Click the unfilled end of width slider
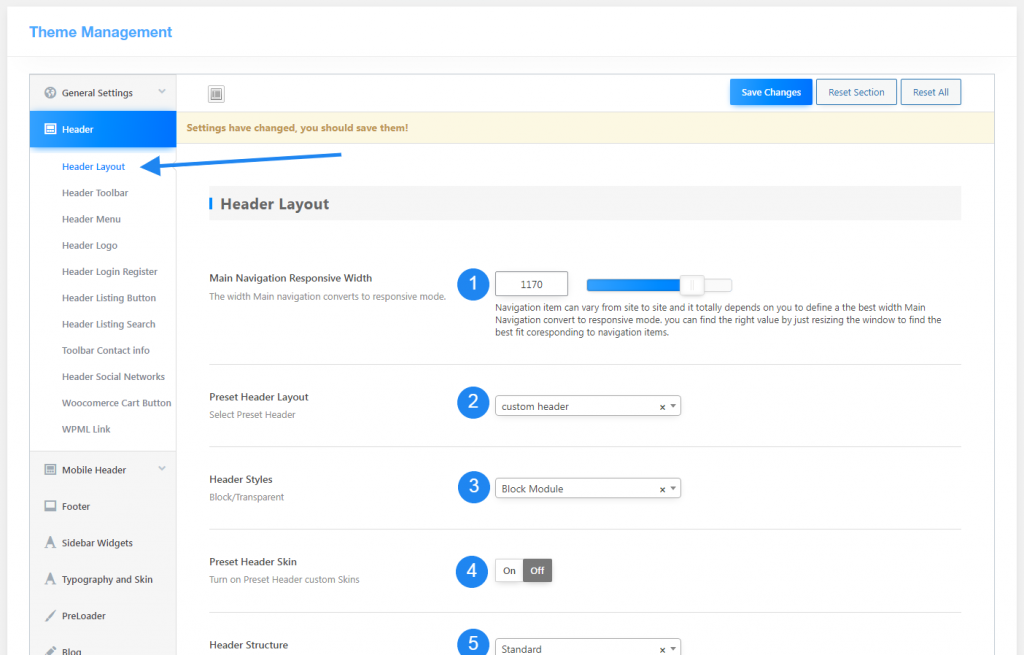This screenshot has width=1024, height=655. 718,285
